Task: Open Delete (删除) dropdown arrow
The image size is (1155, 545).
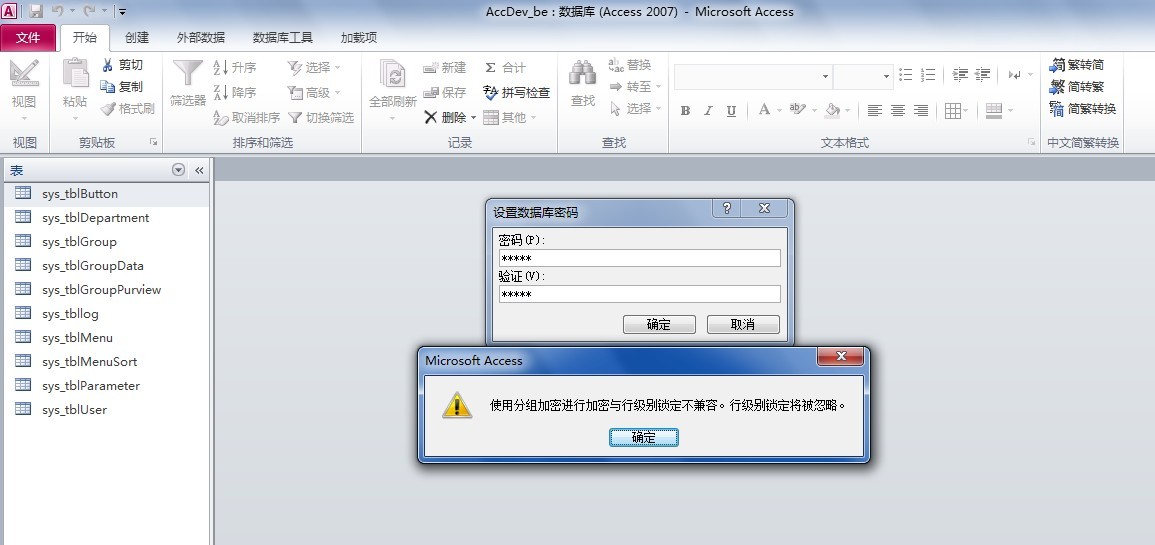Action: [473, 118]
